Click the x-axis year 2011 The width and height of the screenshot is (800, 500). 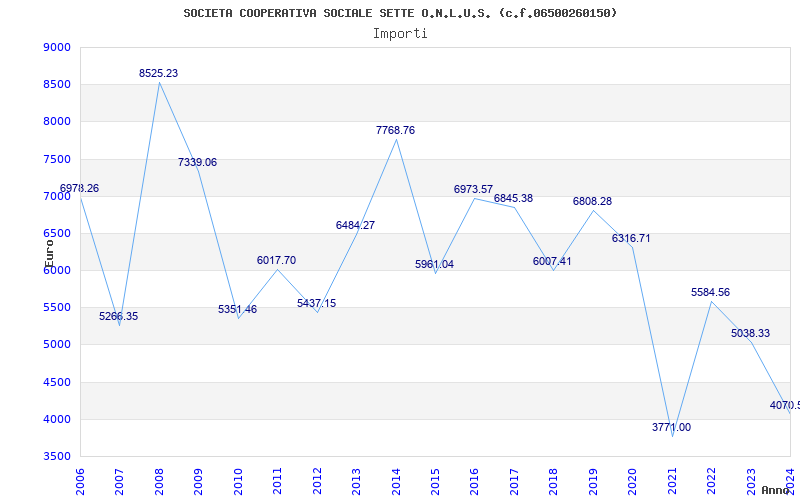click(x=277, y=481)
